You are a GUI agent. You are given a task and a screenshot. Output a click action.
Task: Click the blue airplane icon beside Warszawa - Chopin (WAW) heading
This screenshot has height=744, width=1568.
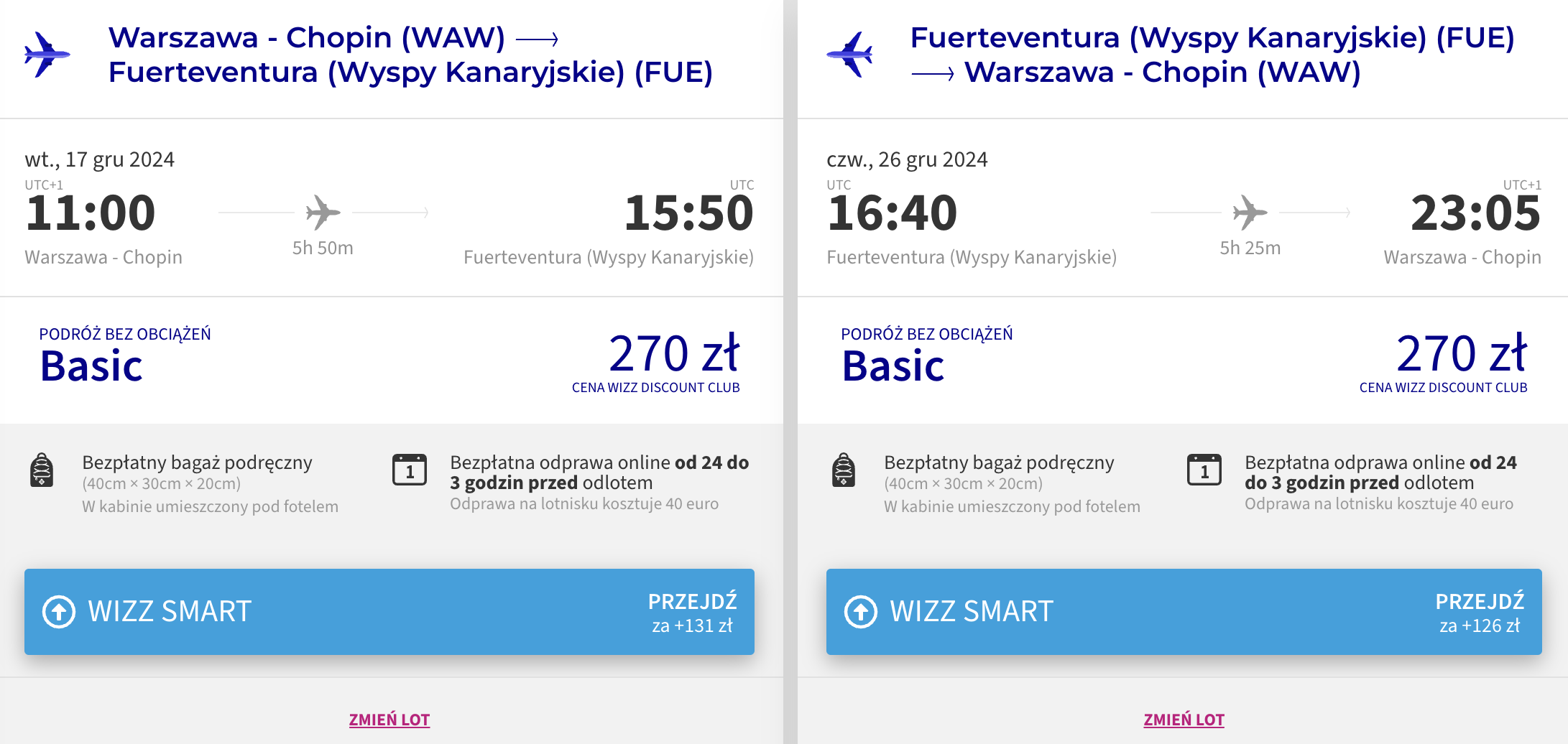pyautogui.click(x=47, y=55)
